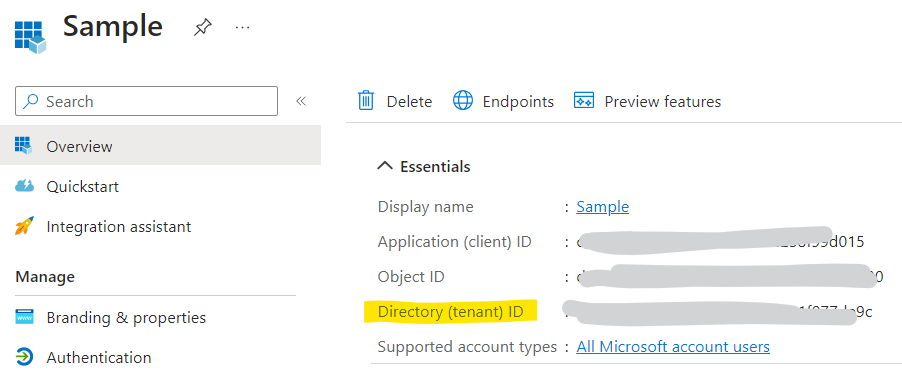Collapse the sidebar with double chevron
Viewport: 902px width, 372px height.
coord(301,101)
